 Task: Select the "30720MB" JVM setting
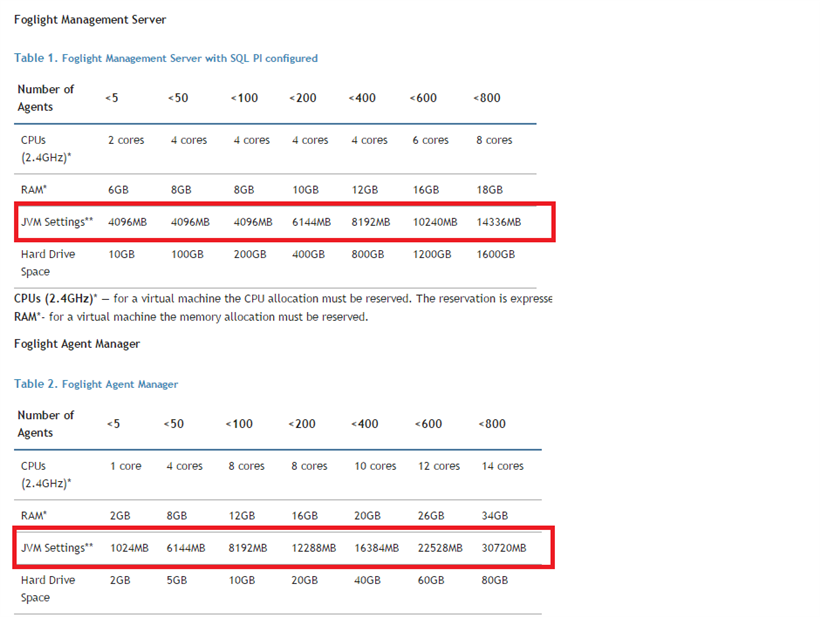click(x=504, y=548)
